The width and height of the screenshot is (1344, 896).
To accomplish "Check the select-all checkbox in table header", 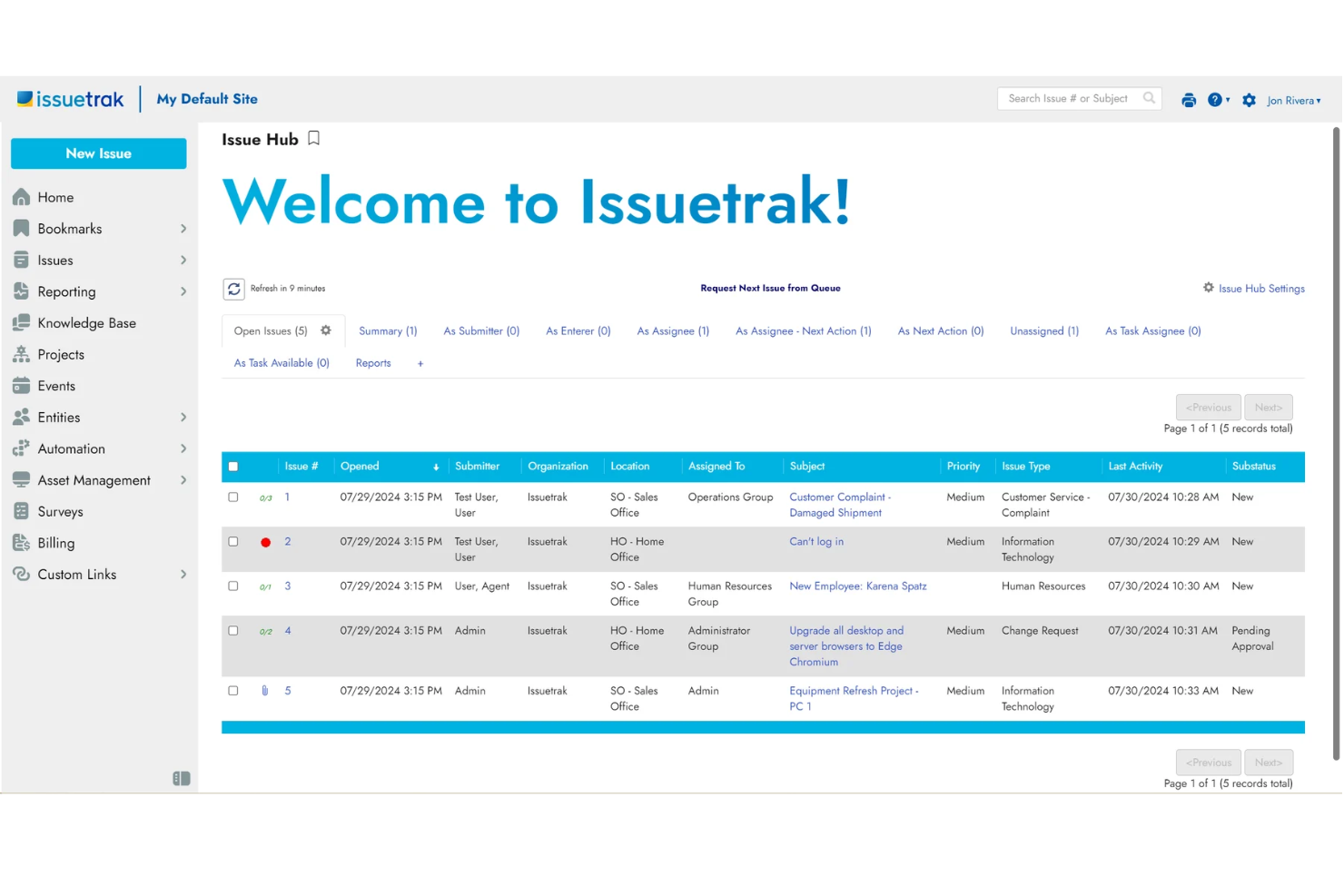I will point(233,466).
